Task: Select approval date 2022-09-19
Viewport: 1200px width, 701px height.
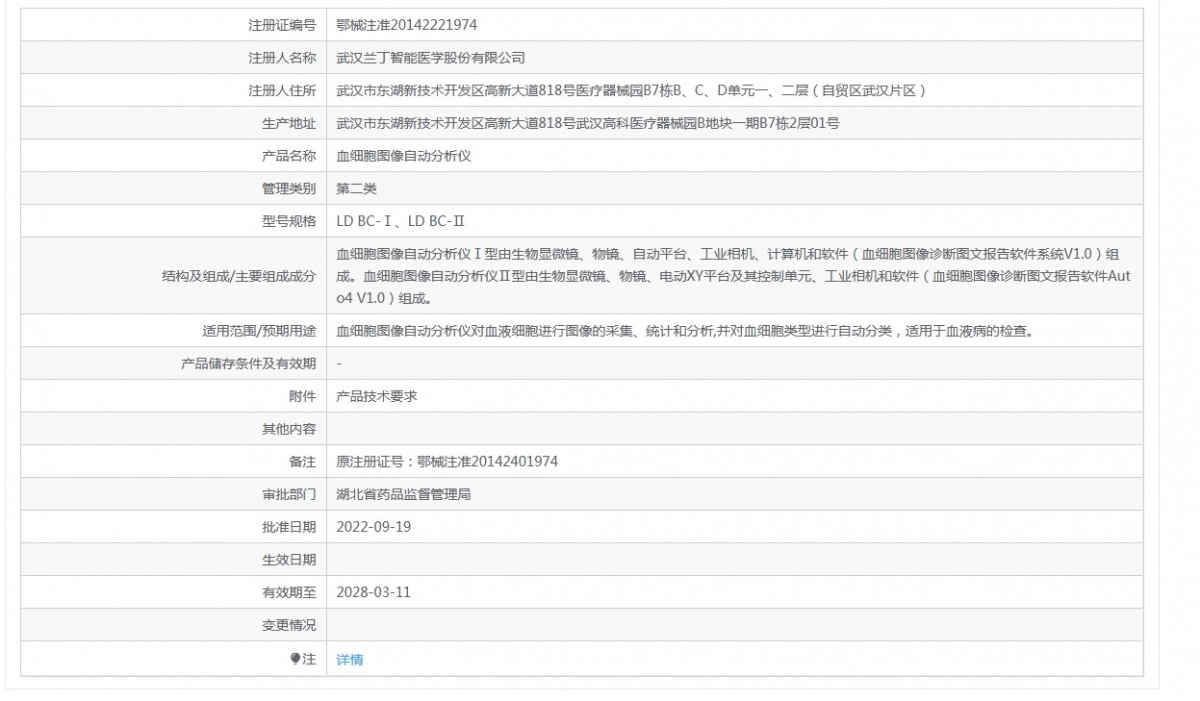Action: 374,527
